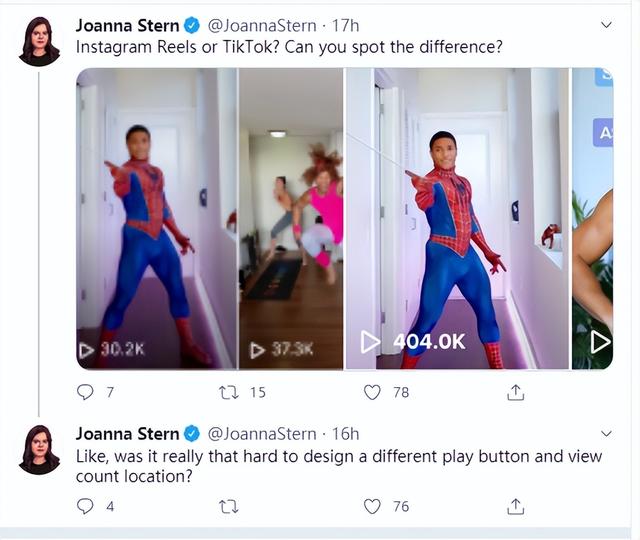Play the Spider-Man video with 404.0K views
Viewport: 640px width, 540px height.
[457, 218]
